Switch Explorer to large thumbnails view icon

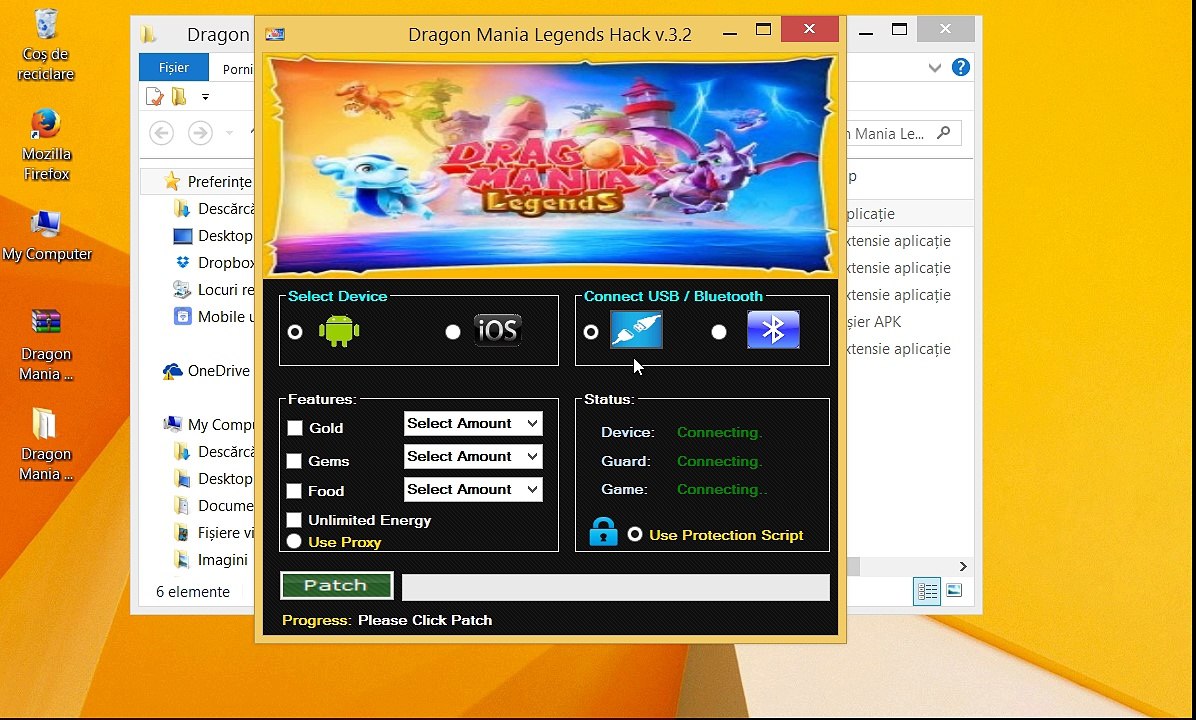954,590
